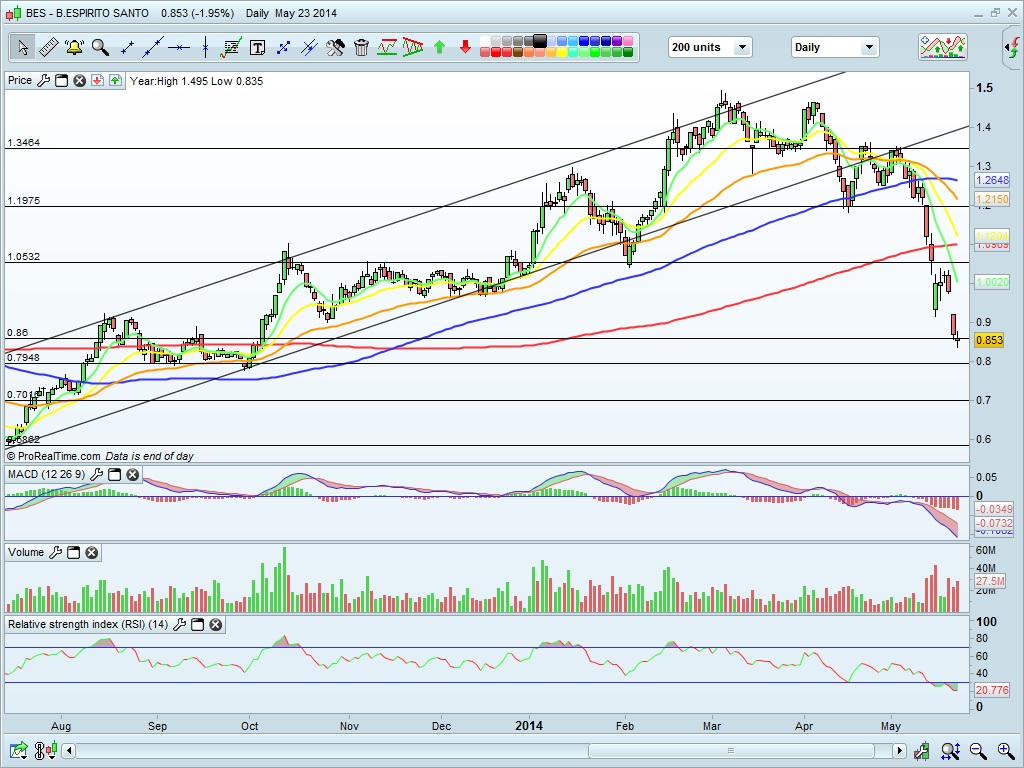Click the 27.5M volume value label

(990, 581)
